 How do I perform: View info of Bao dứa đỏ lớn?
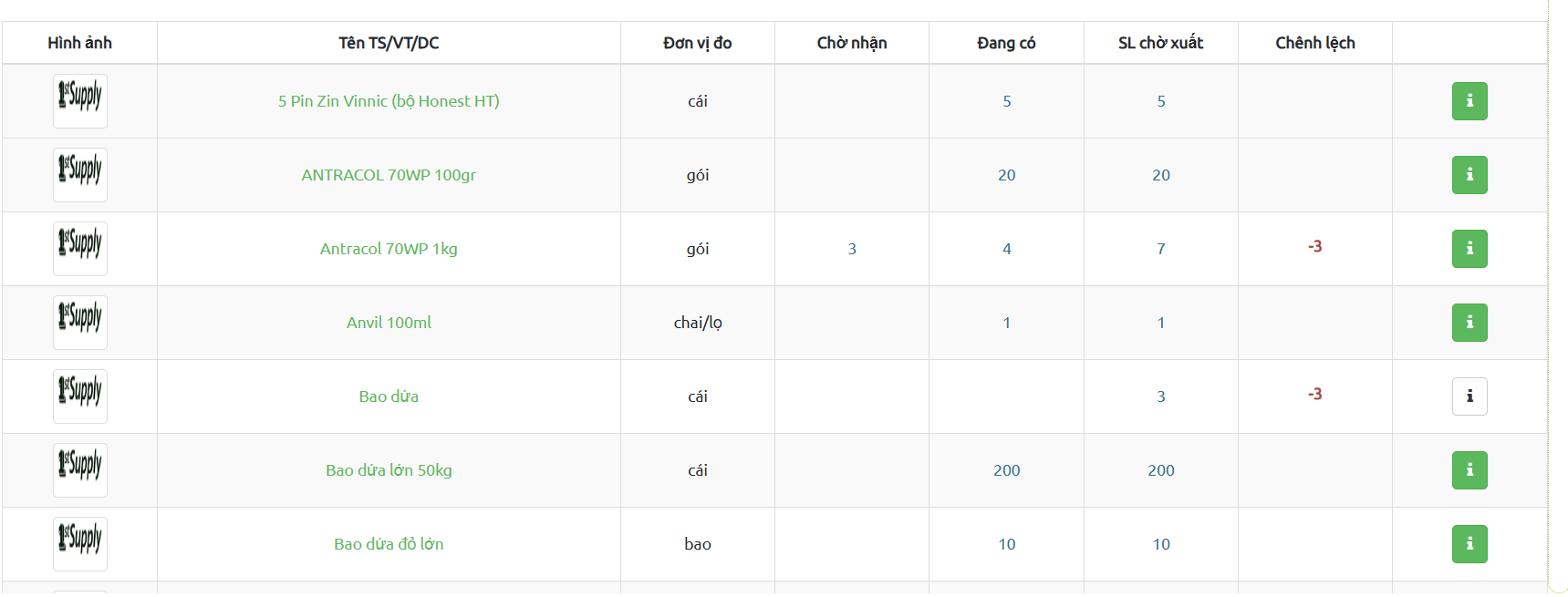coord(1469,544)
